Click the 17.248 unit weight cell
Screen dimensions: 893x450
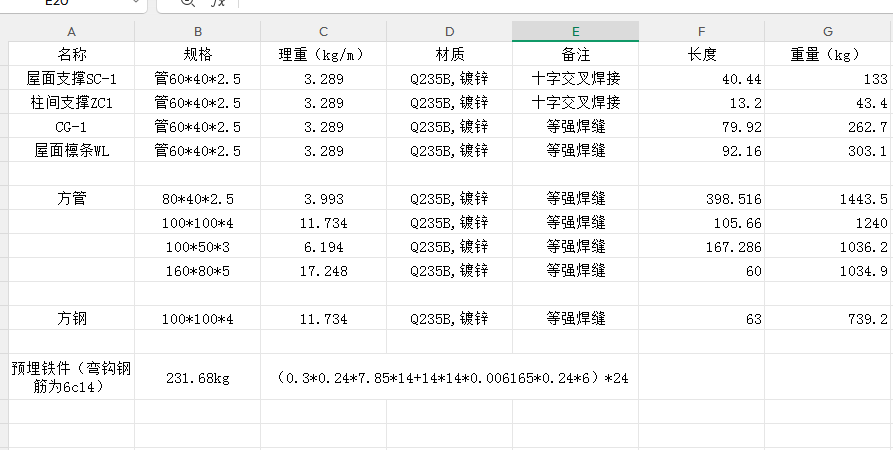pos(323,270)
